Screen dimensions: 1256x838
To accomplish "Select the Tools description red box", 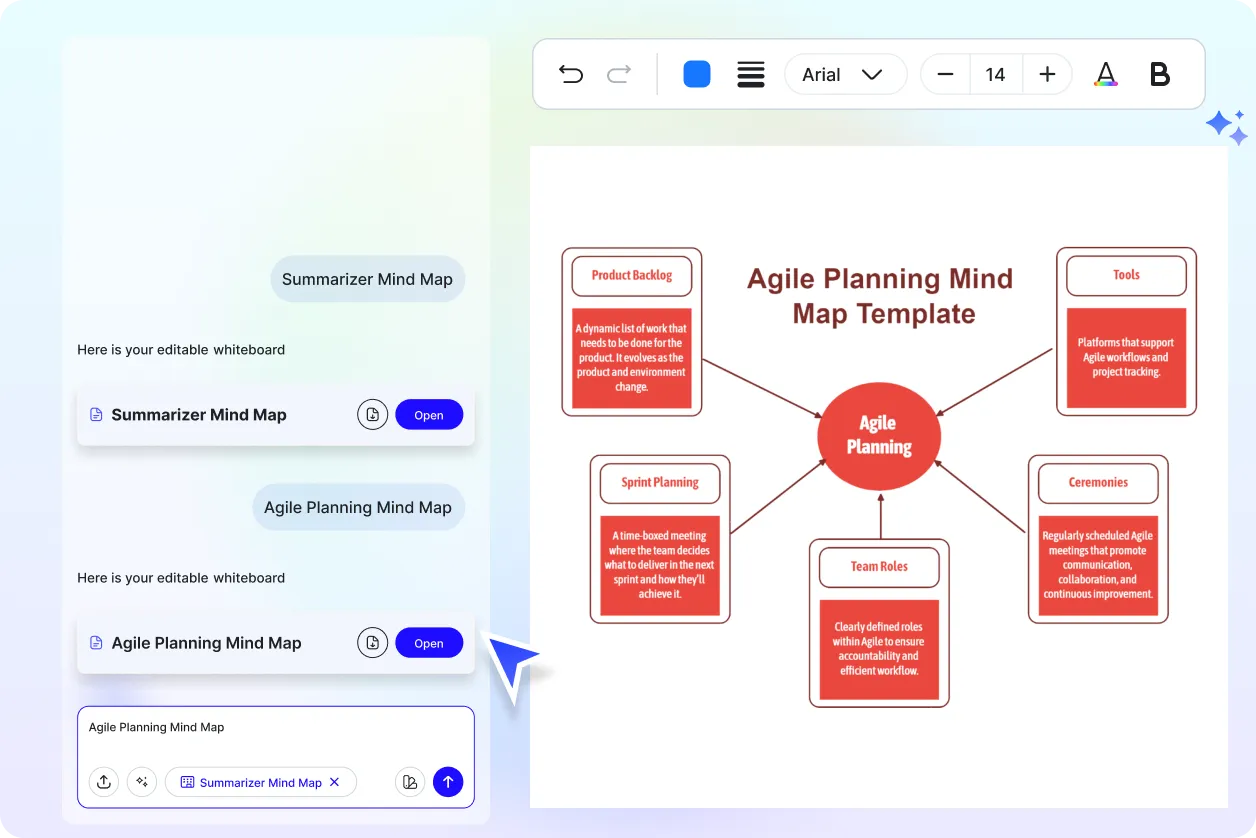I will pyautogui.click(x=1127, y=358).
